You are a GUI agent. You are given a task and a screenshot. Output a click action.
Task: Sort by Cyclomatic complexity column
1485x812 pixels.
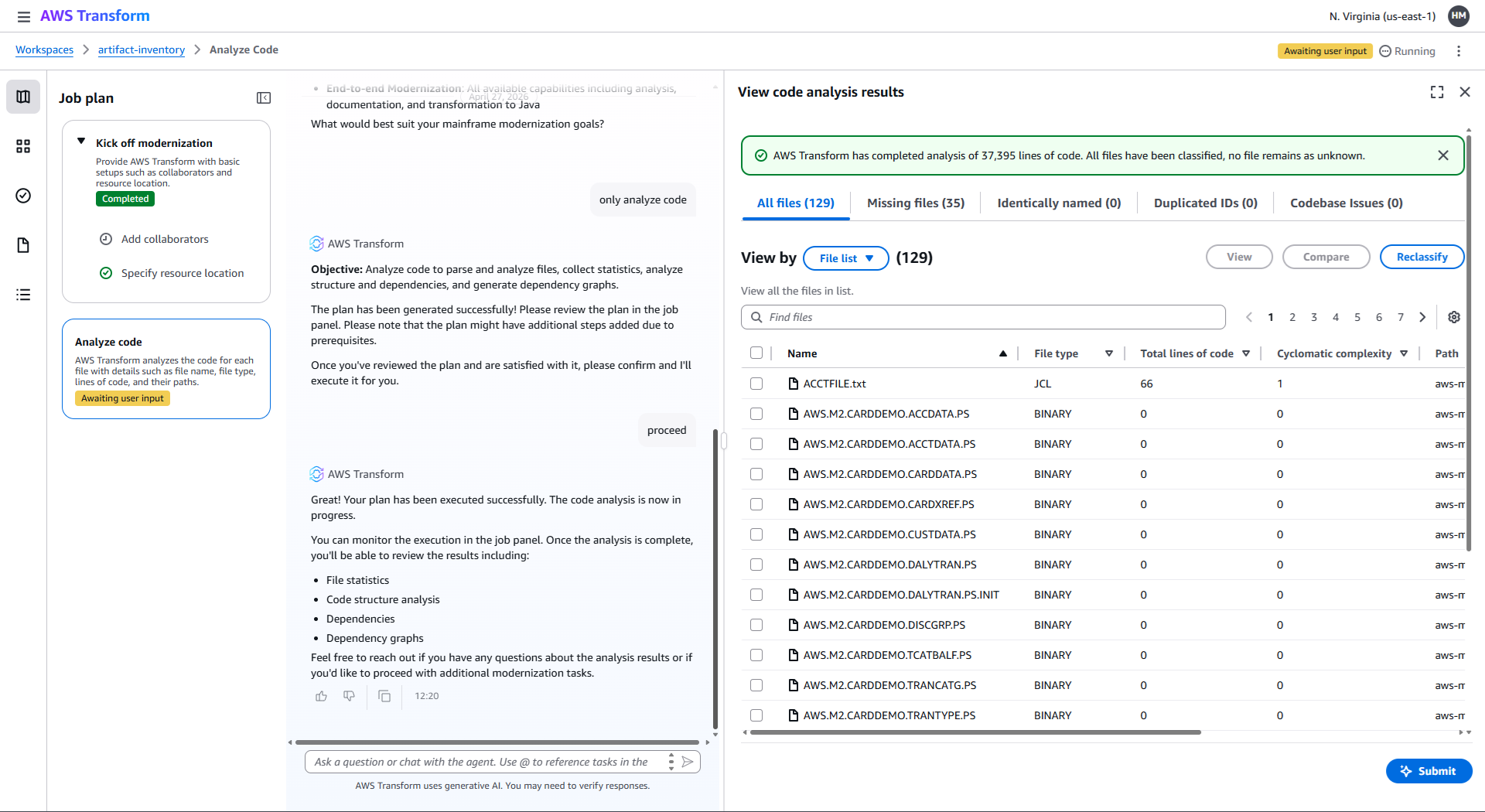[1404, 353]
